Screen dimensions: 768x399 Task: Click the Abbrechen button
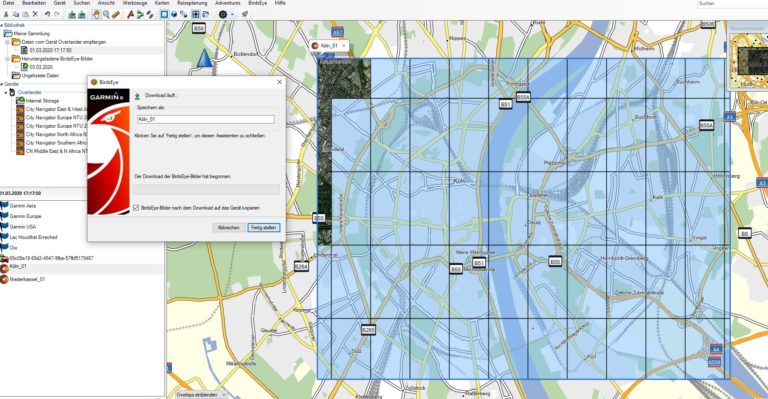coord(229,228)
